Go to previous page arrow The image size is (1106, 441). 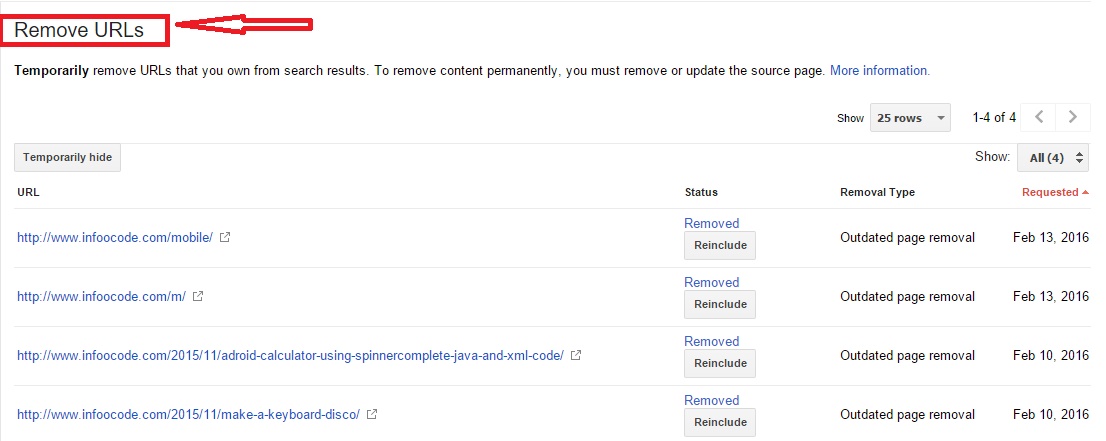coord(1039,117)
